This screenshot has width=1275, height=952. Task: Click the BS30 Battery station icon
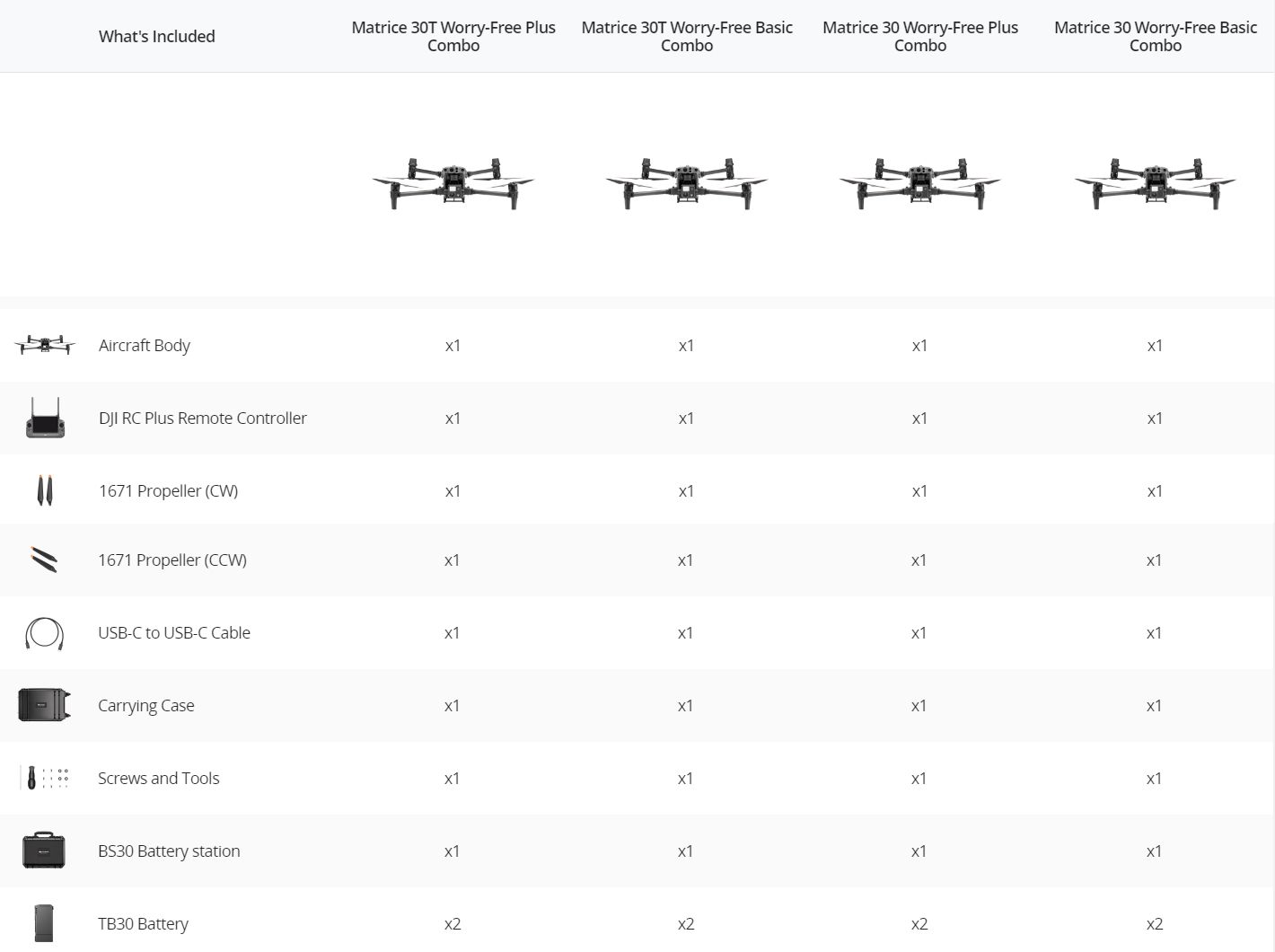(x=44, y=851)
